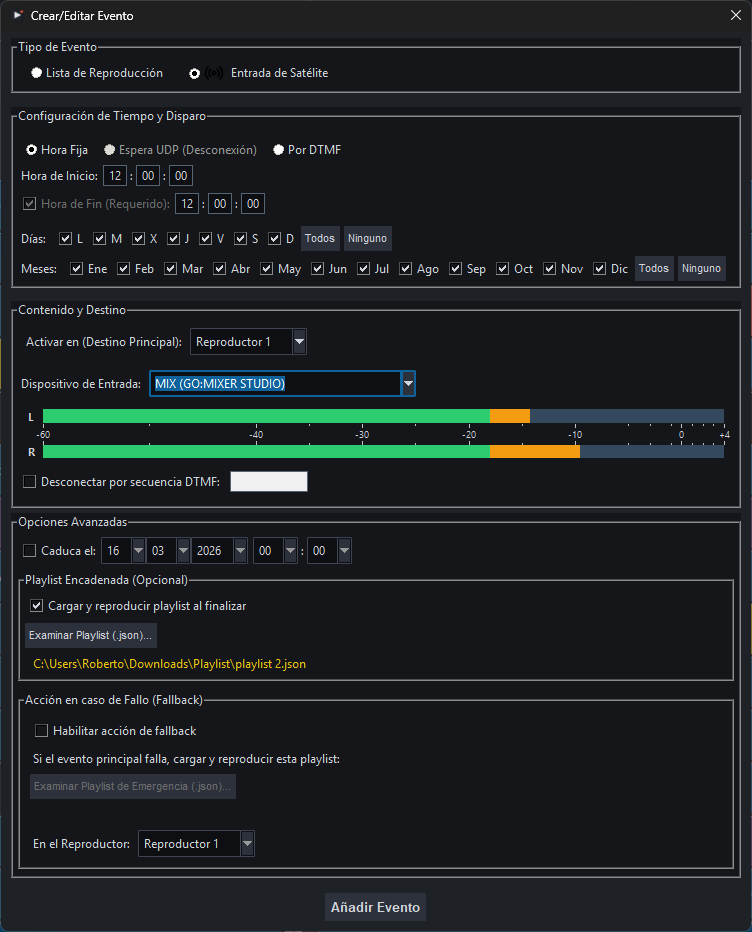752x932 pixels.
Task: Click Ninguno button in the Días row
Action: tap(367, 238)
